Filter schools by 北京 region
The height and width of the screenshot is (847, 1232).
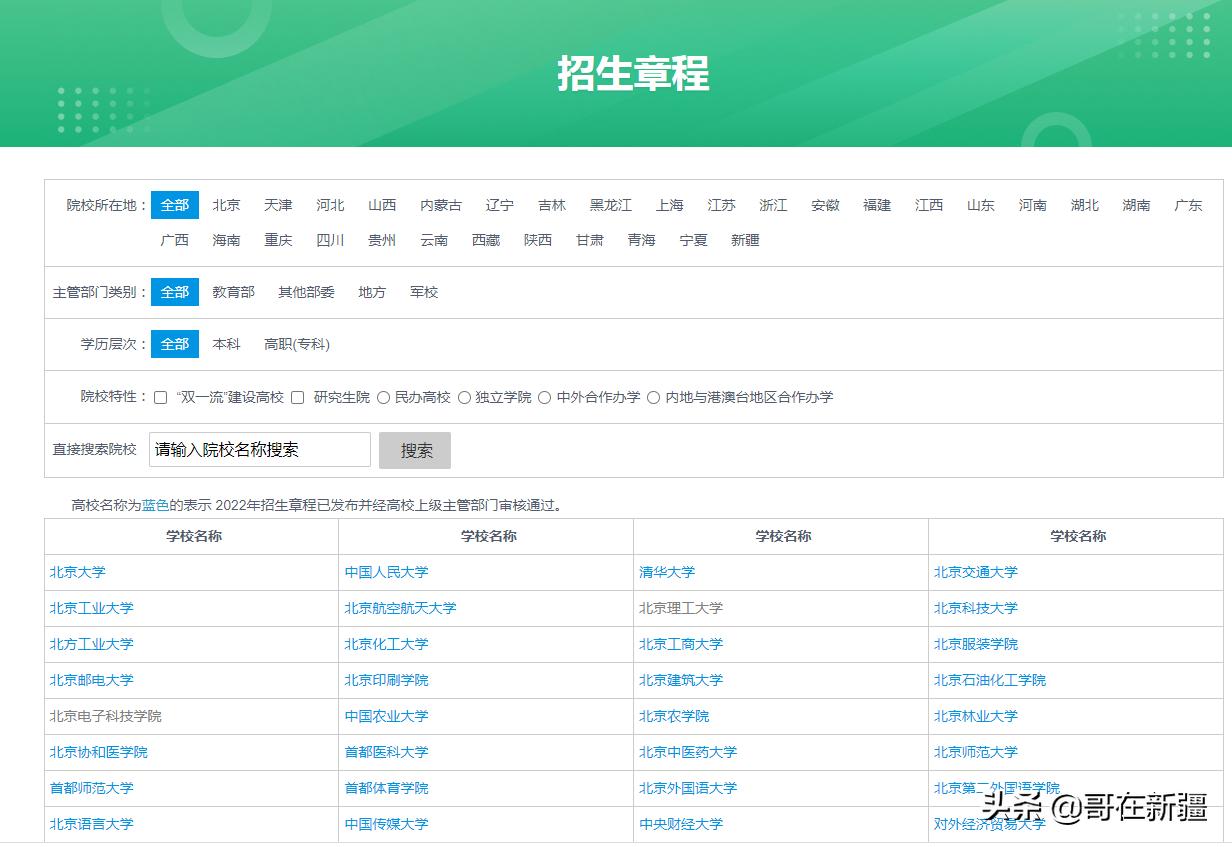tap(226, 205)
